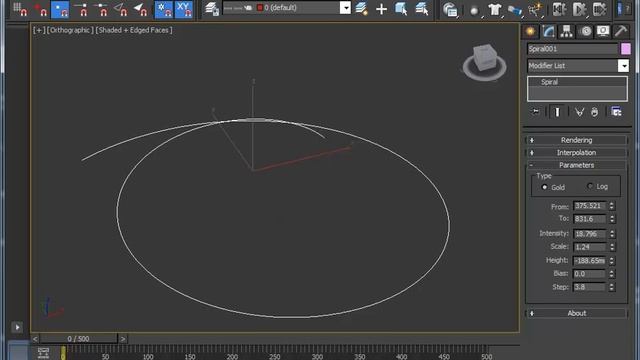The image size is (640, 360).
Task: Open the render setup teapot-window icon
Action: pyautogui.click(x=450, y=9)
